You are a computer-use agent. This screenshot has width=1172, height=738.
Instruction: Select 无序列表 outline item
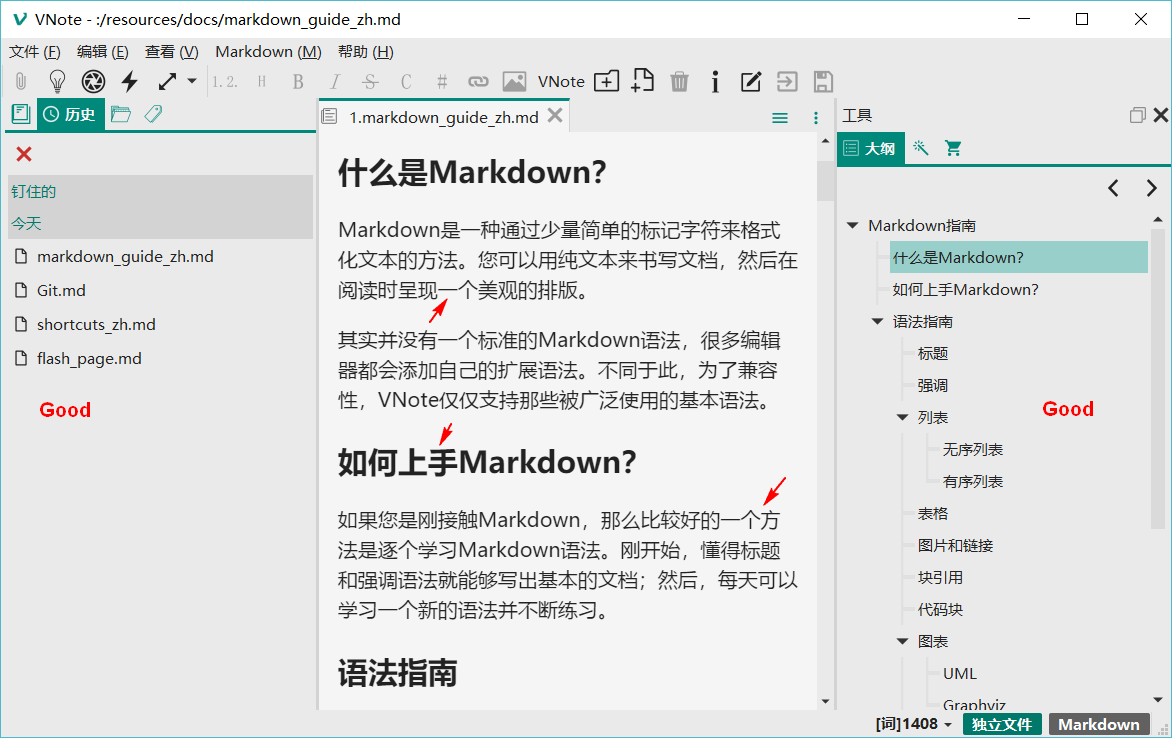coord(972,449)
